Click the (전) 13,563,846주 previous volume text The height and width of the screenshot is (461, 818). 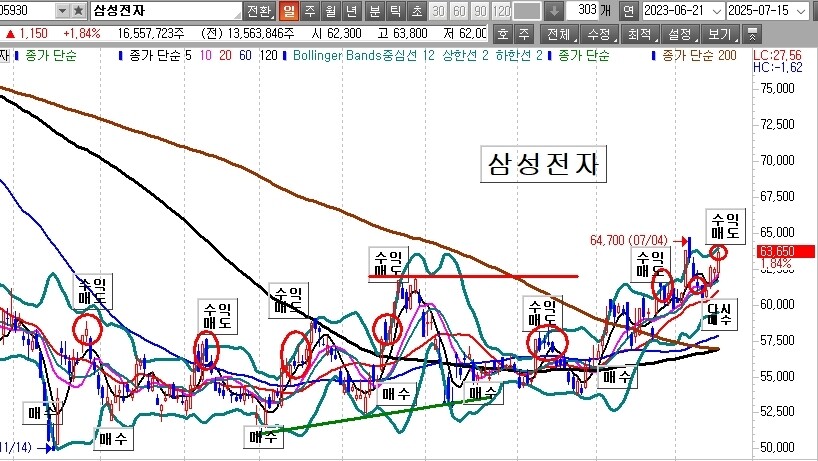tap(248, 34)
